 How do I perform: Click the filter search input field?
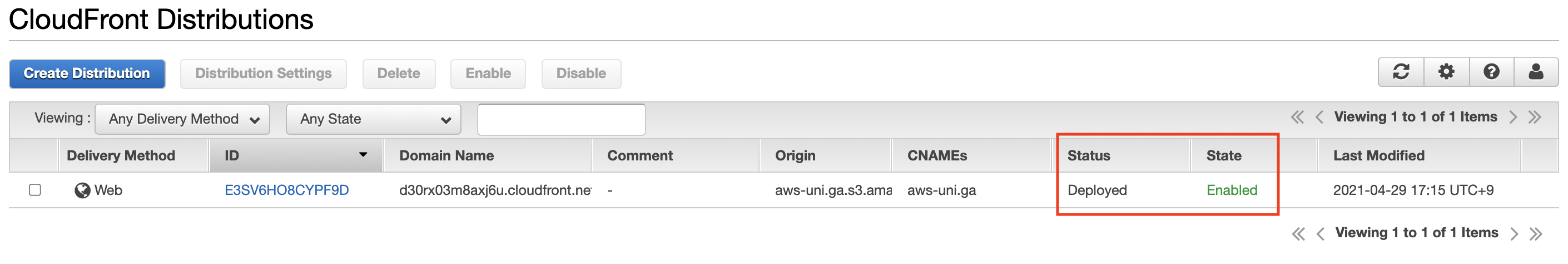tap(560, 119)
